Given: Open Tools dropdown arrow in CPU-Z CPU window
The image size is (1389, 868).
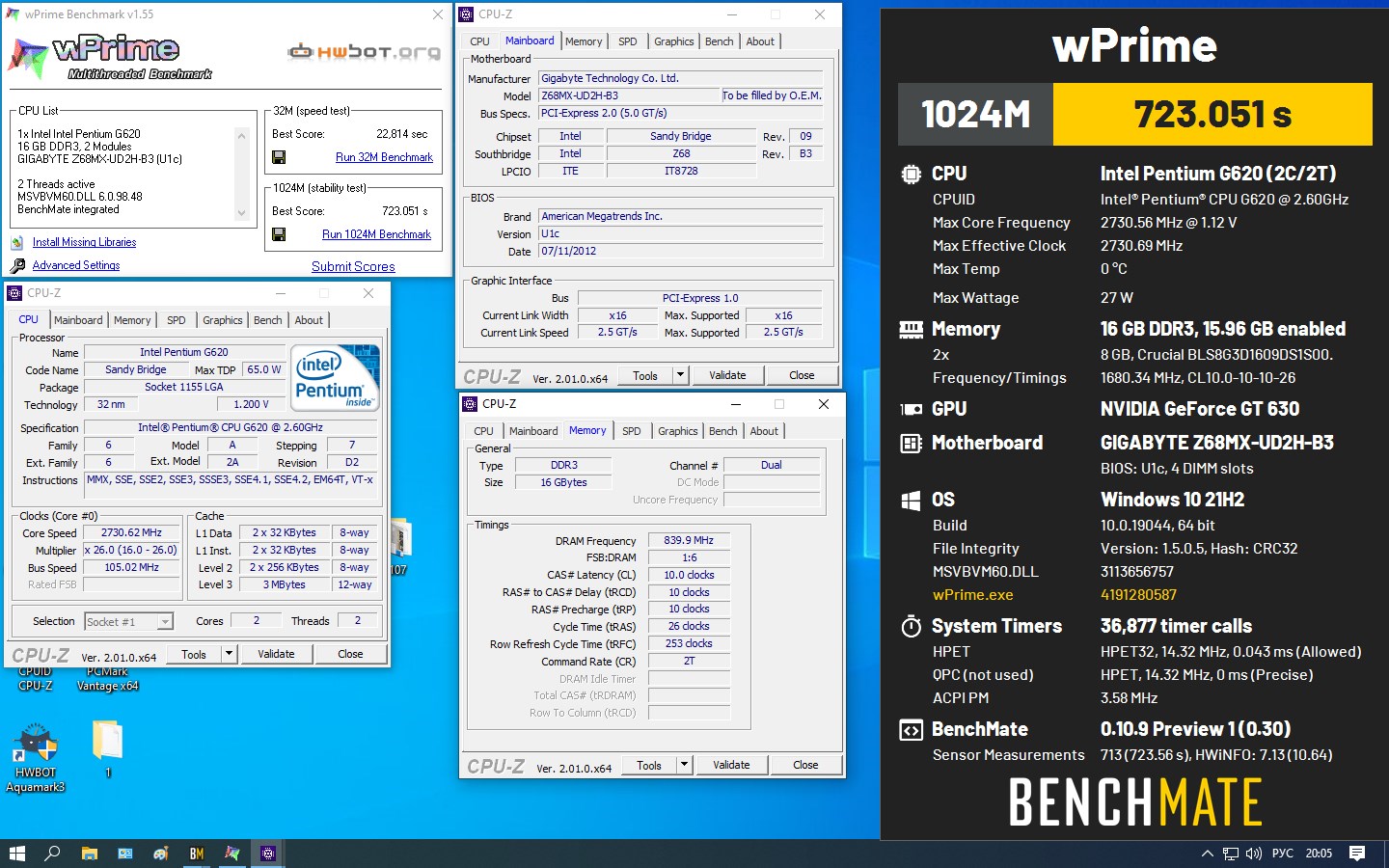Looking at the screenshot, I should (230, 654).
